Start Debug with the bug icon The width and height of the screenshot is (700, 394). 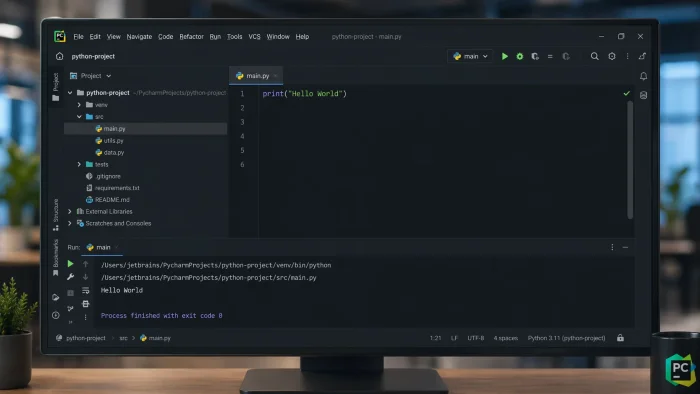click(520, 56)
